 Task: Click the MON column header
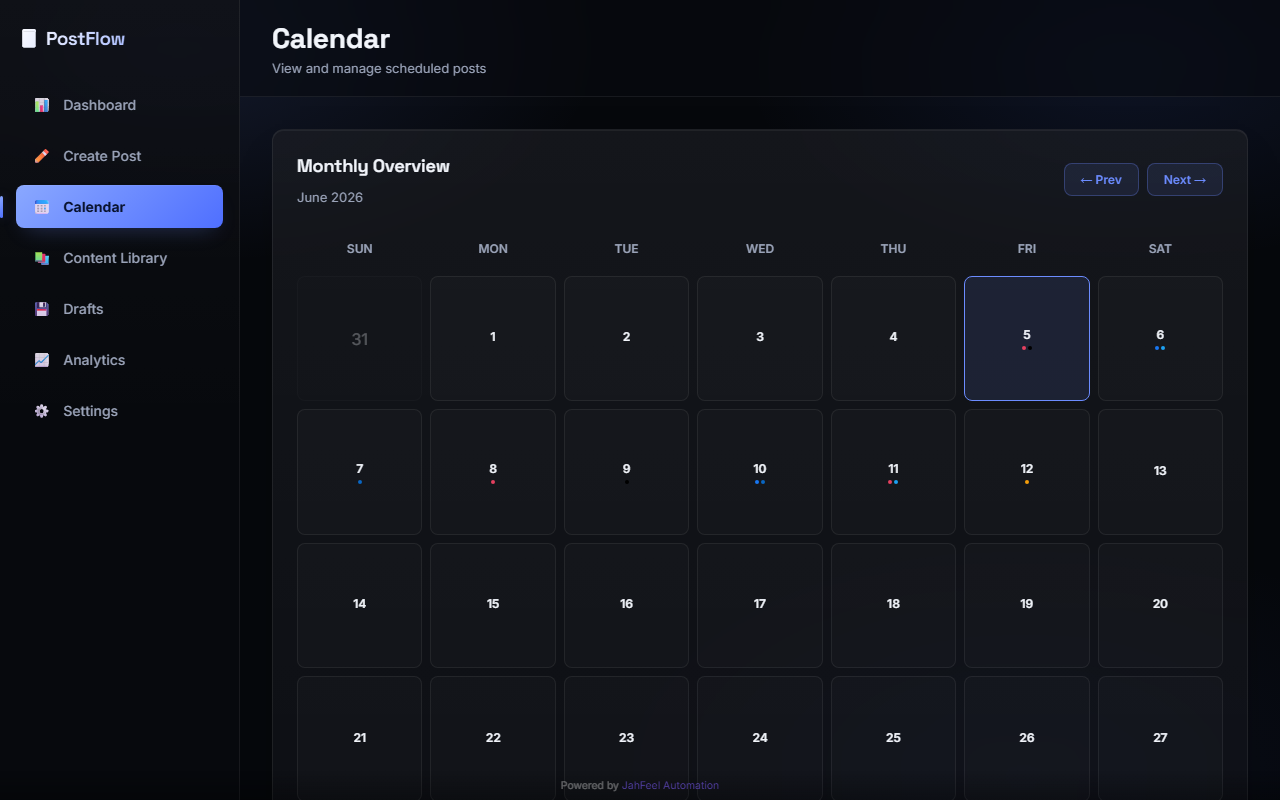[x=493, y=249]
